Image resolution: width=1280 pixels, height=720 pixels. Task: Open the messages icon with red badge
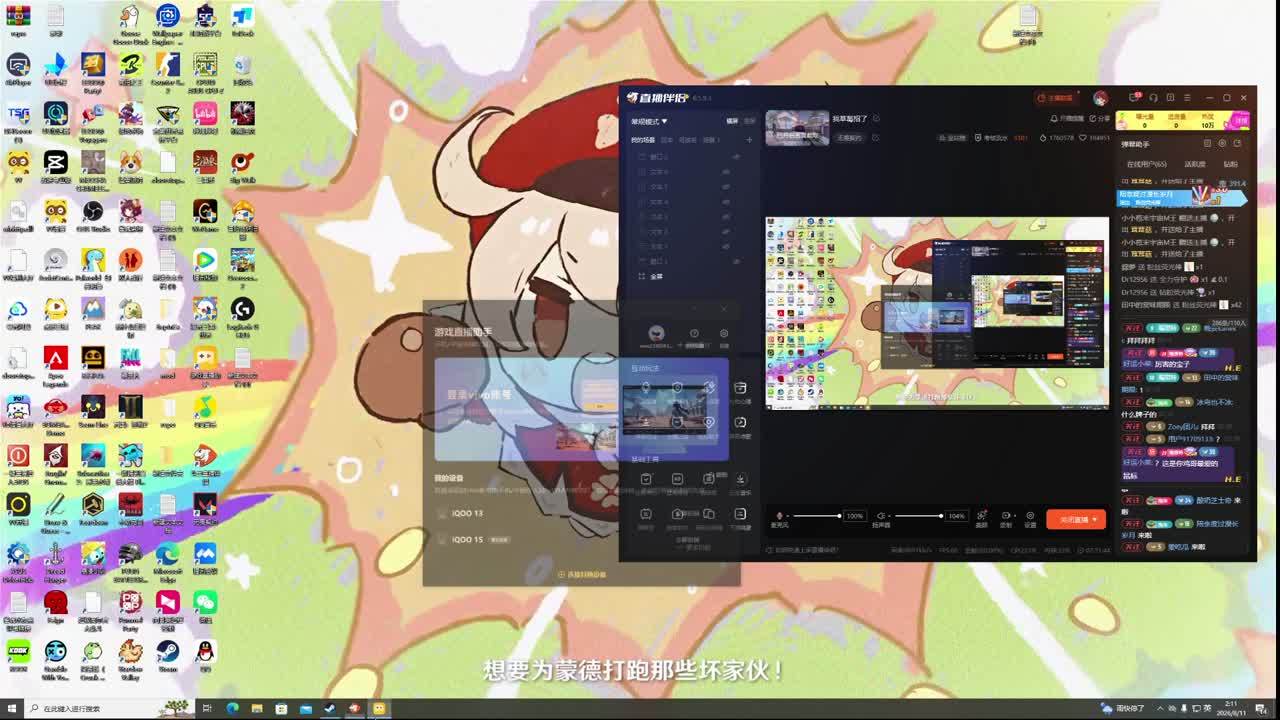(x=1135, y=98)
